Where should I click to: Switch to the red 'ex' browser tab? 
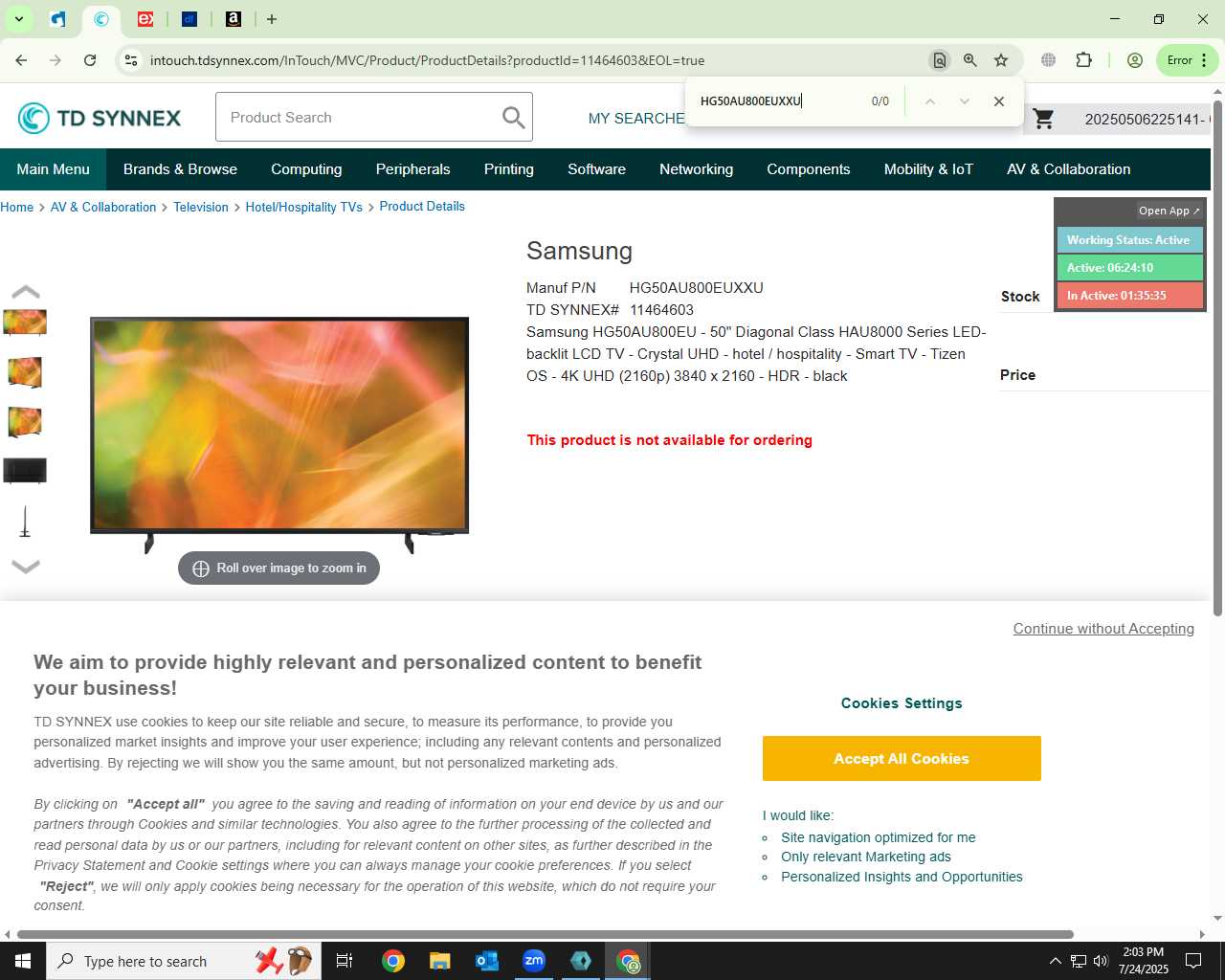[145, 19]
